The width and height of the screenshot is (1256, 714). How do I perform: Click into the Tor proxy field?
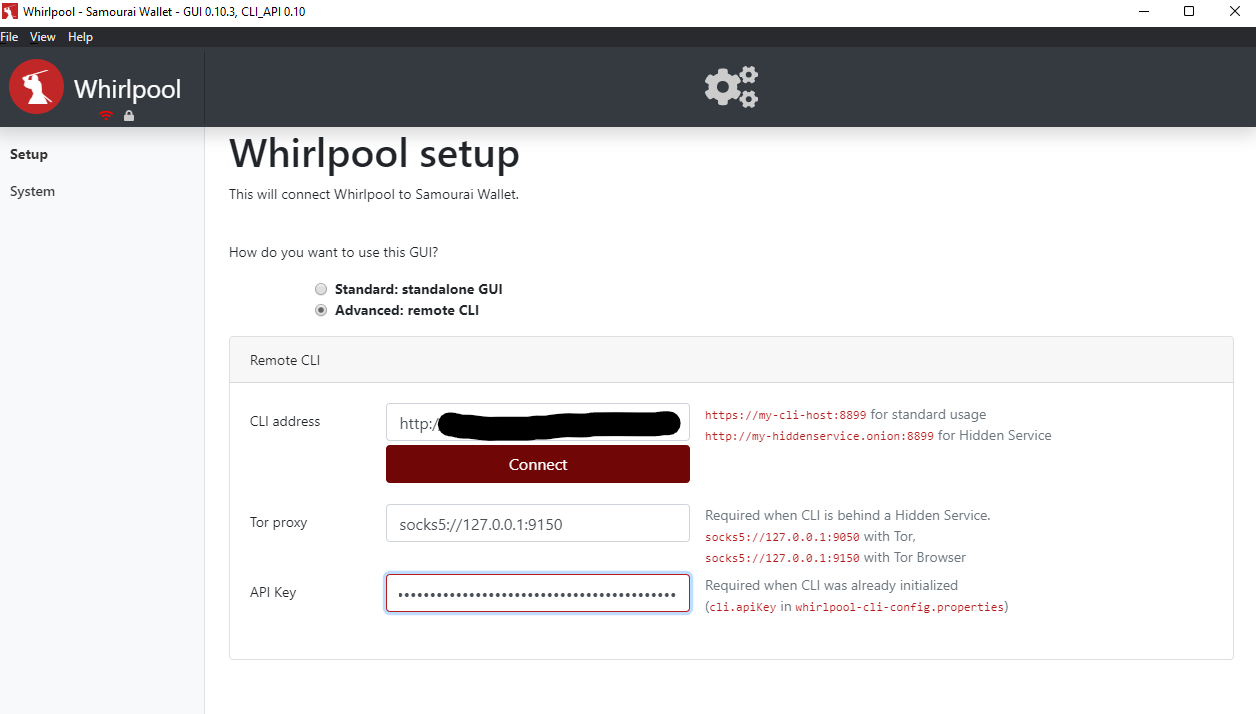point(537,523)
